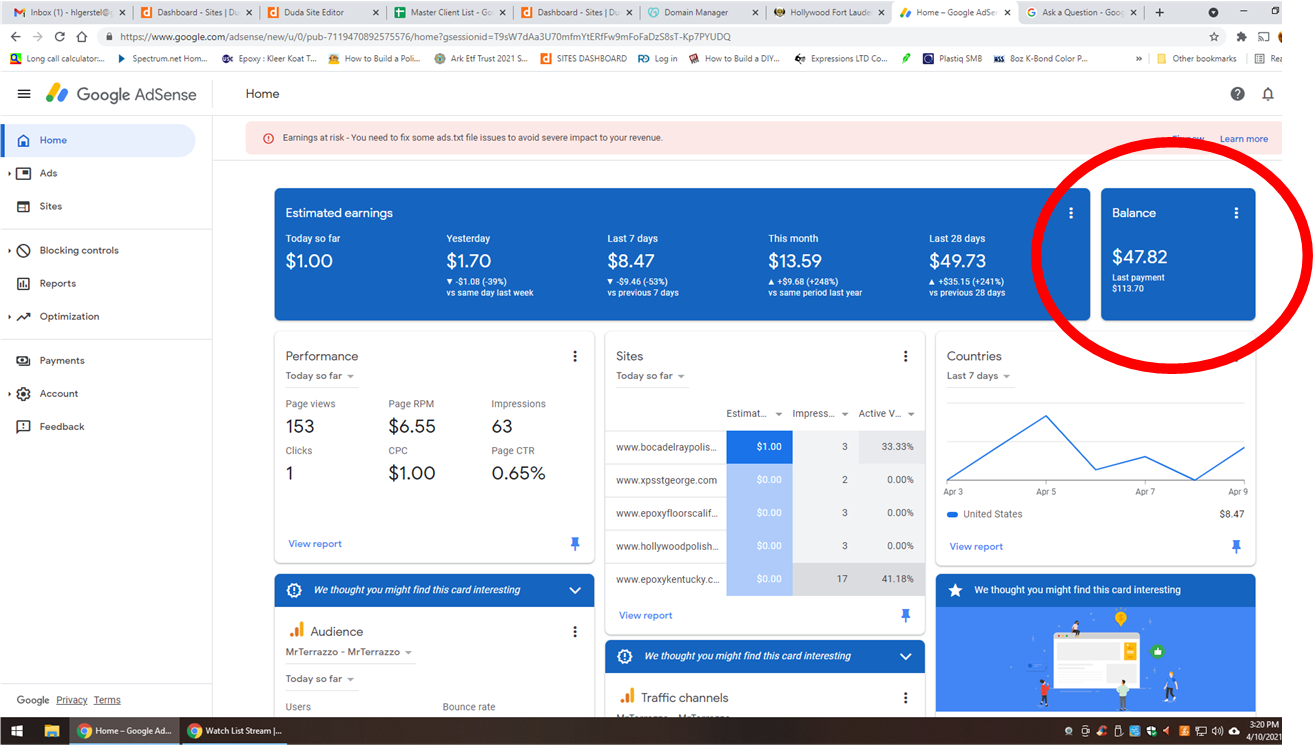This screenshot has width=1314, height=745.
Task: Click View report in the Sites card
Action: tap(646, 616)
